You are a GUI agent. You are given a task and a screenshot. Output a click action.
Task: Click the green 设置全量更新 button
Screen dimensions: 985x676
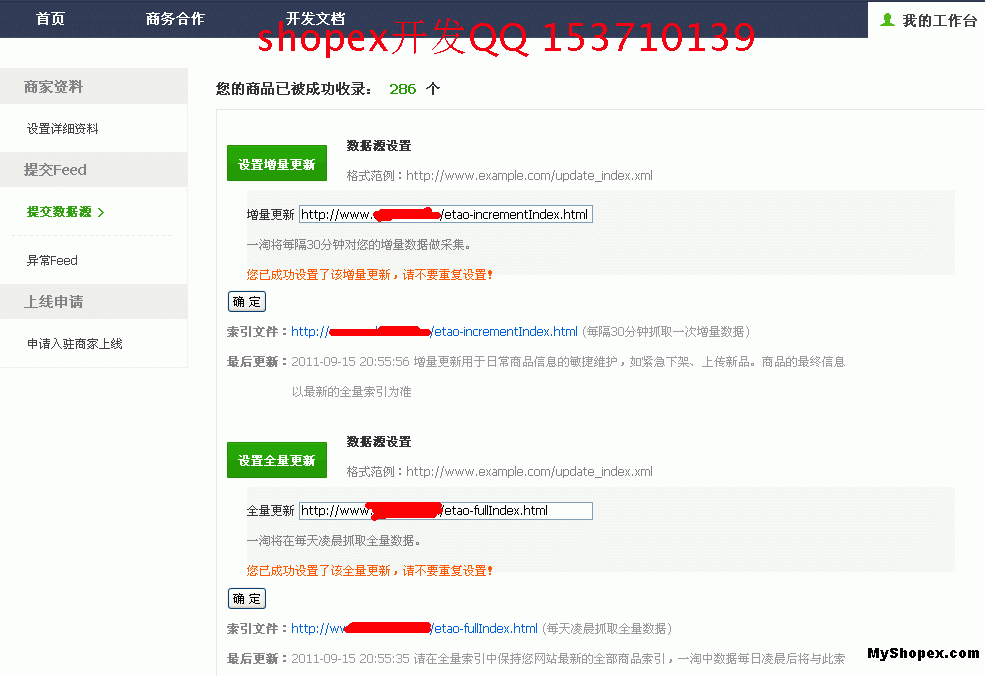(277, 460)
